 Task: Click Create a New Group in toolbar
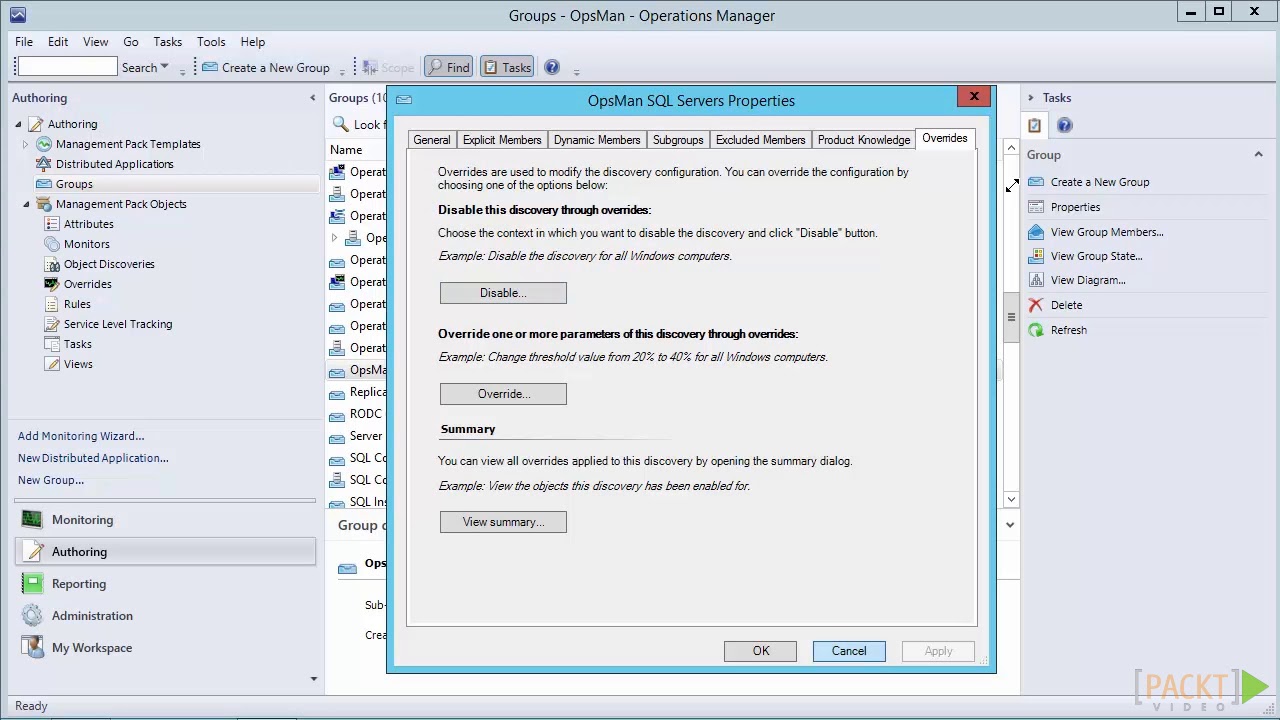pos(266,67)
